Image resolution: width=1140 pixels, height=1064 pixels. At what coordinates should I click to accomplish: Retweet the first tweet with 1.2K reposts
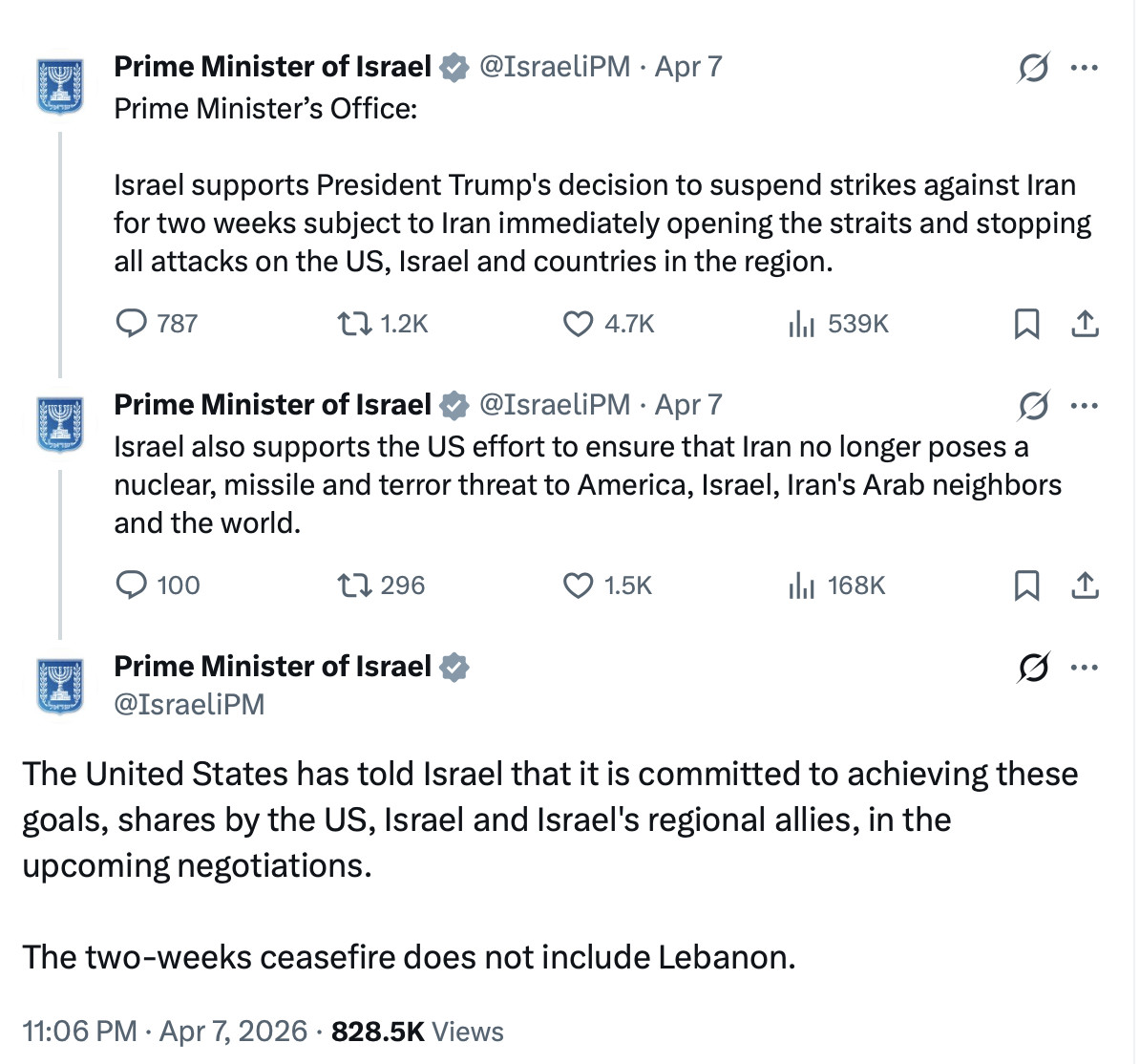(x=354, y=325)
